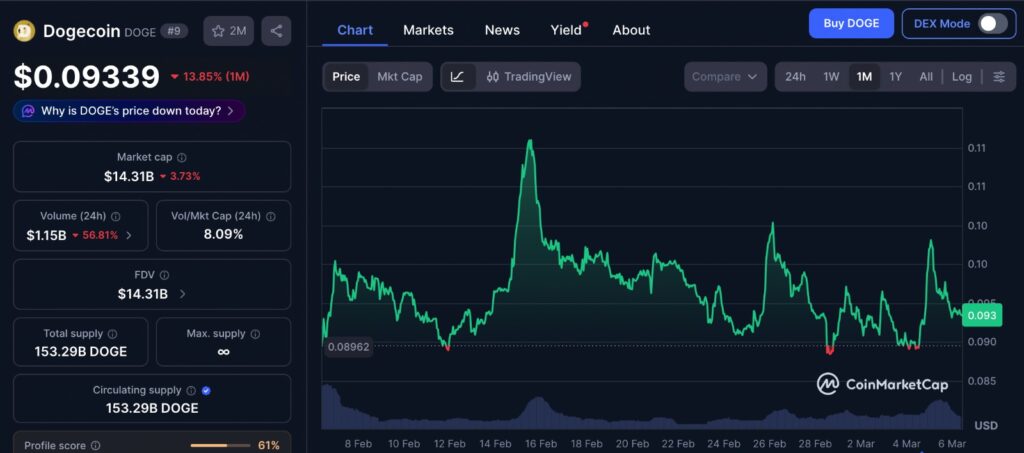1024x453 pixels.
Task: Open the Yield tab
Action: (566, 30)
